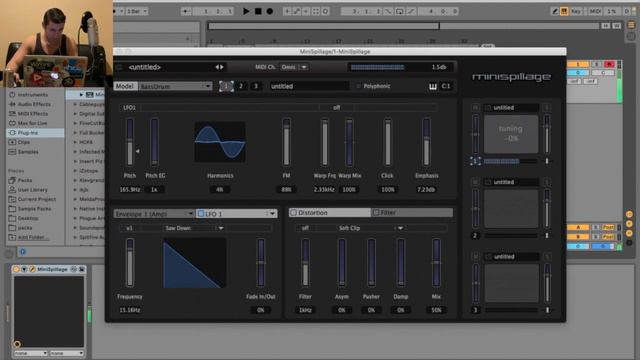Open the Saw Down waveform dropdown

[x=194, y=228]
